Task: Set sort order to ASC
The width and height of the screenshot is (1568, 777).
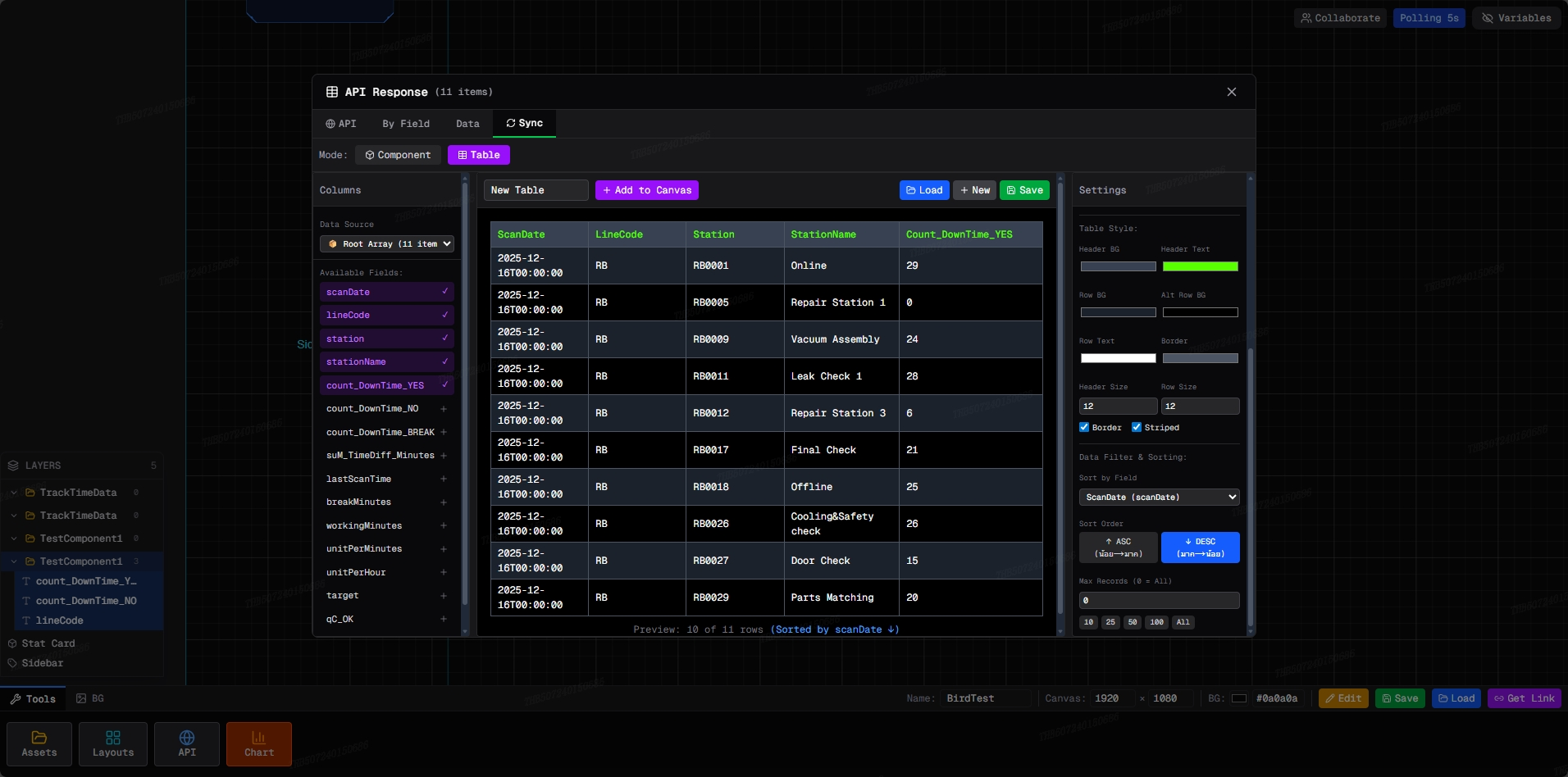Action: [1119, 548]
